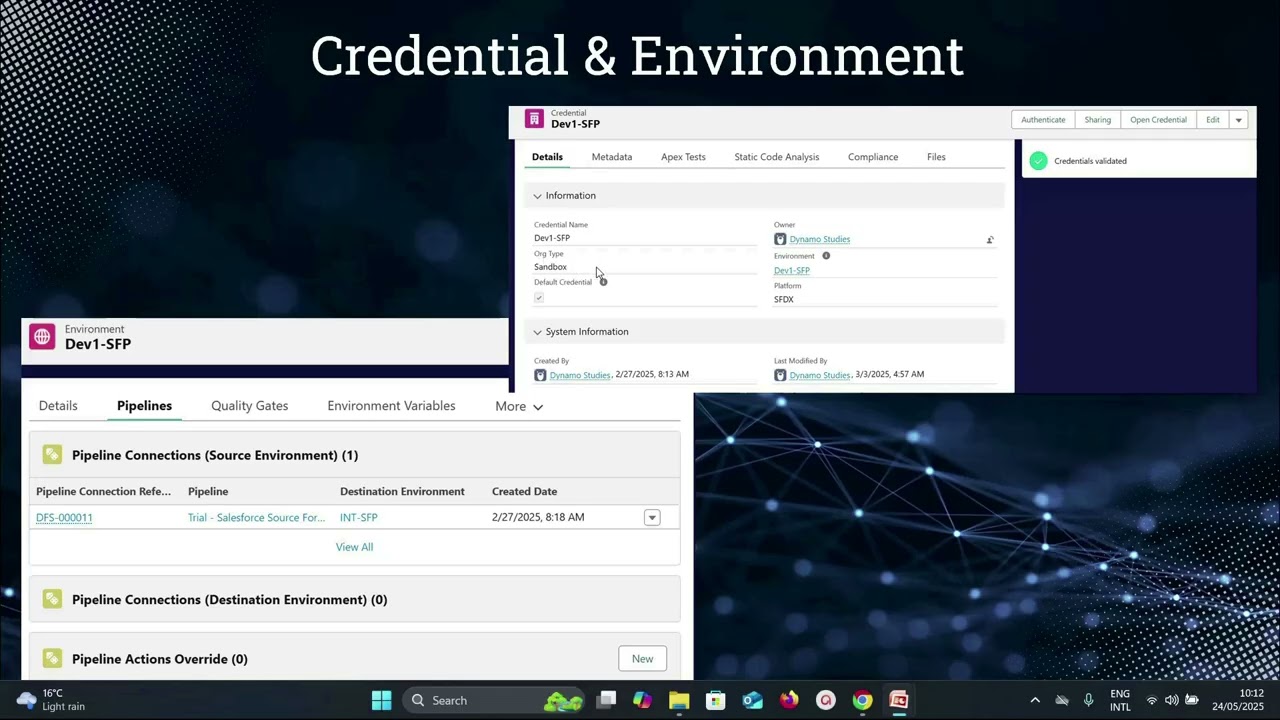This screenshot has height=720, width=1280.
Task: Click the Pipeline Connections (Destination Environment) section icon
Action: coord(52,599)
